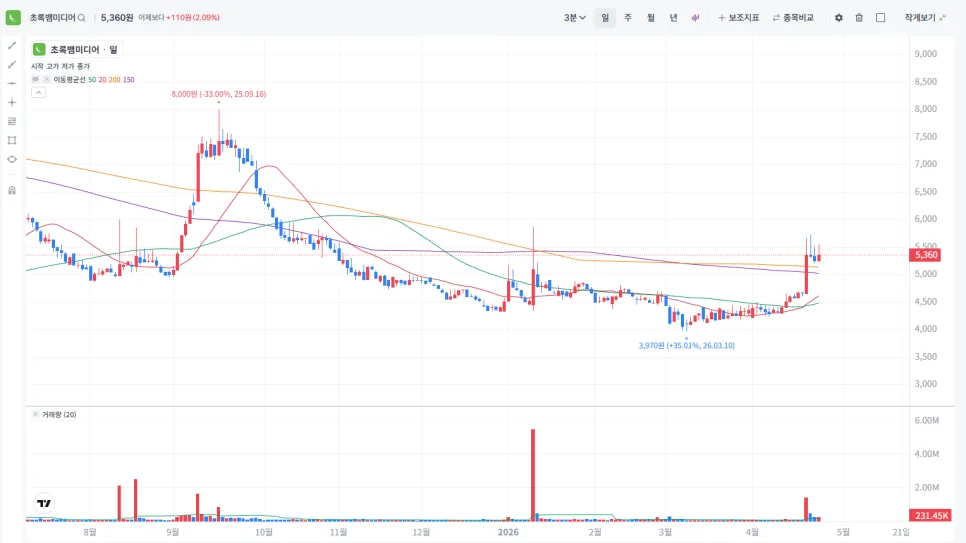This screenshot has height=543, width=966.
Task: Click the 시작 고가 저가 종가 legend
Action: 60,67
